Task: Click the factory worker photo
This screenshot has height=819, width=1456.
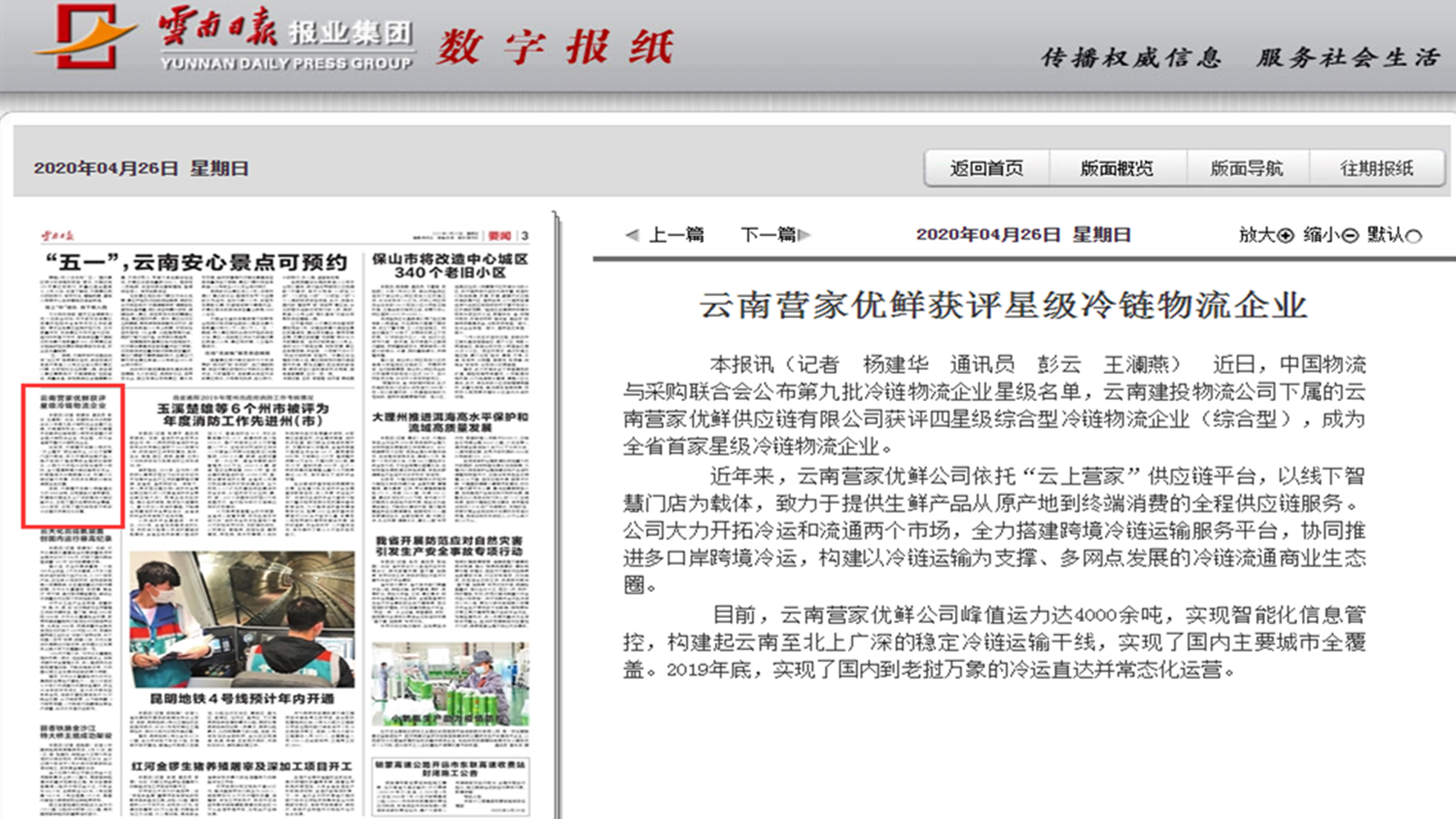Action: (x=450, y=684)
